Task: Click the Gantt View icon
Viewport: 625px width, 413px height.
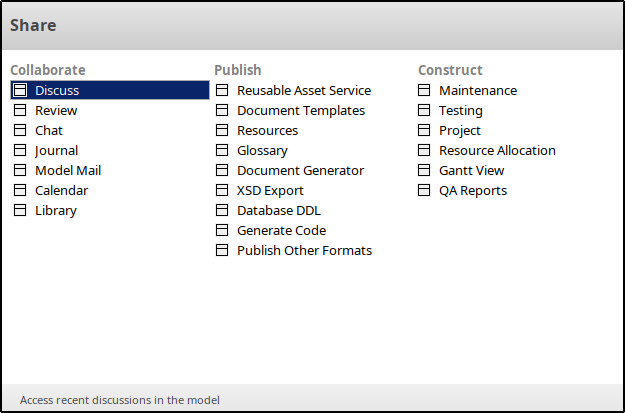Action: 424,170
